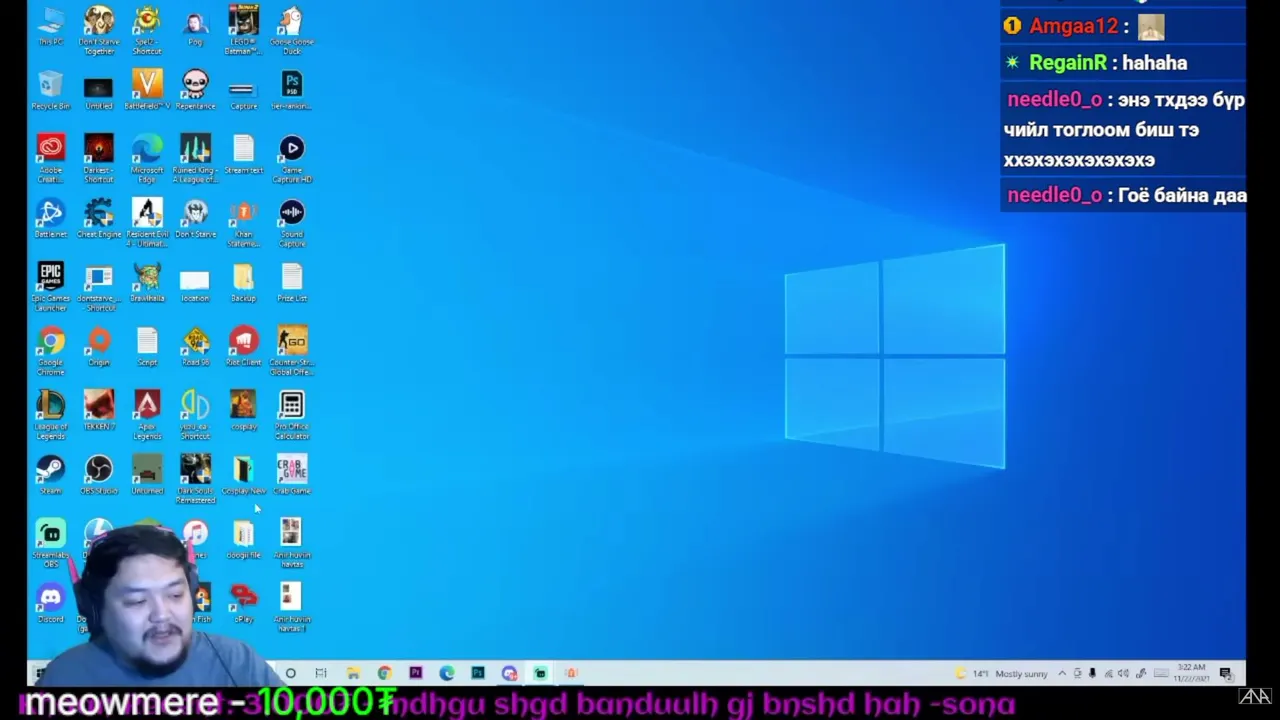Open the yuzu_ea shortcut
The image size is (1280, 720).
click(195, 414)
